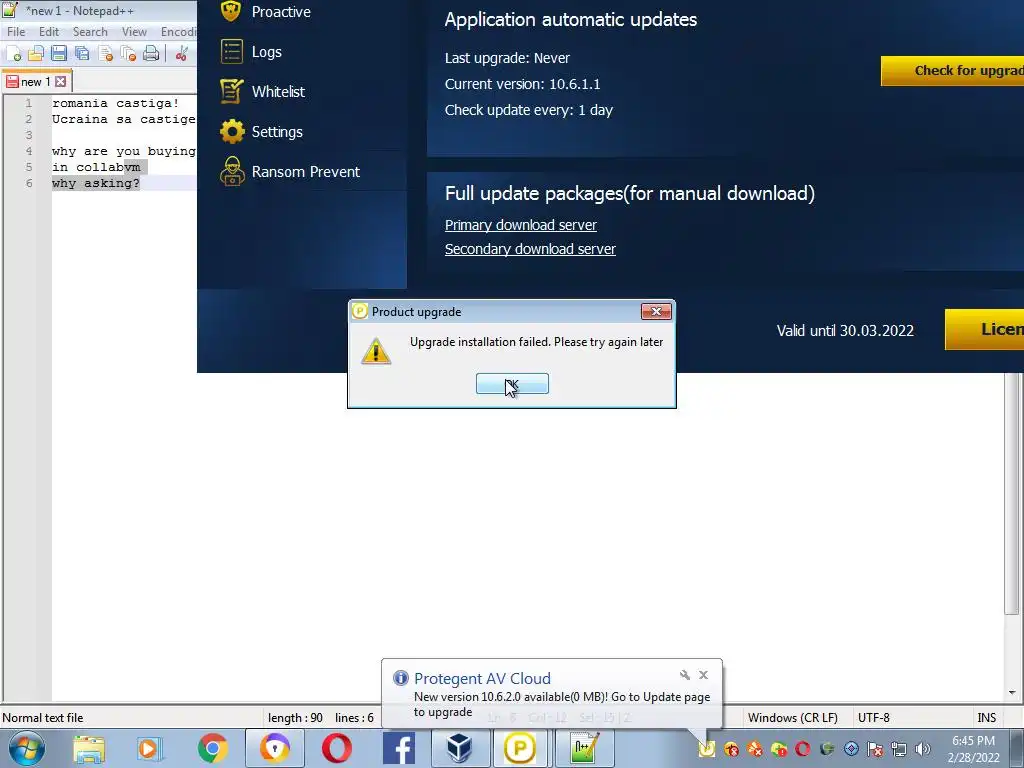Click the Protegent AV Cloud notification title
This screenshot has height=768, width=1024.
coord(482,679)
